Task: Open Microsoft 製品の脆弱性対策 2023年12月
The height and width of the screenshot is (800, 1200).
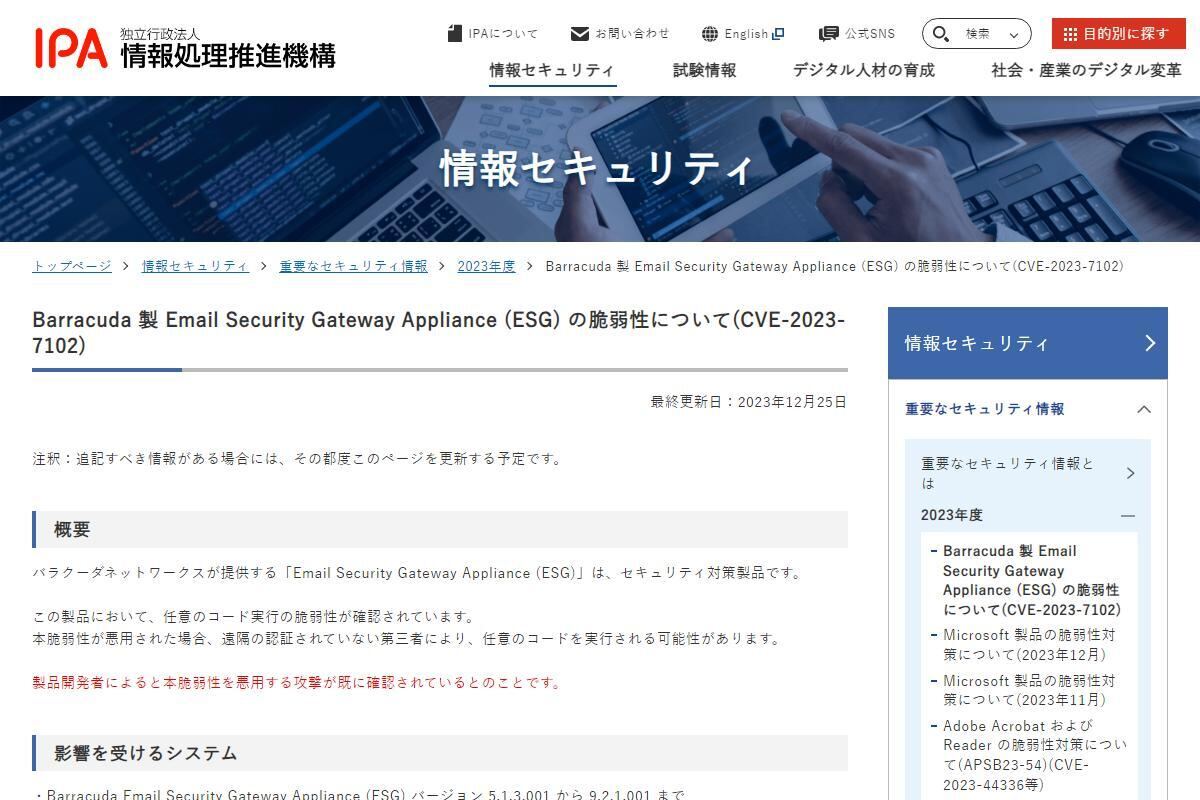Action: click(1029, 645)
